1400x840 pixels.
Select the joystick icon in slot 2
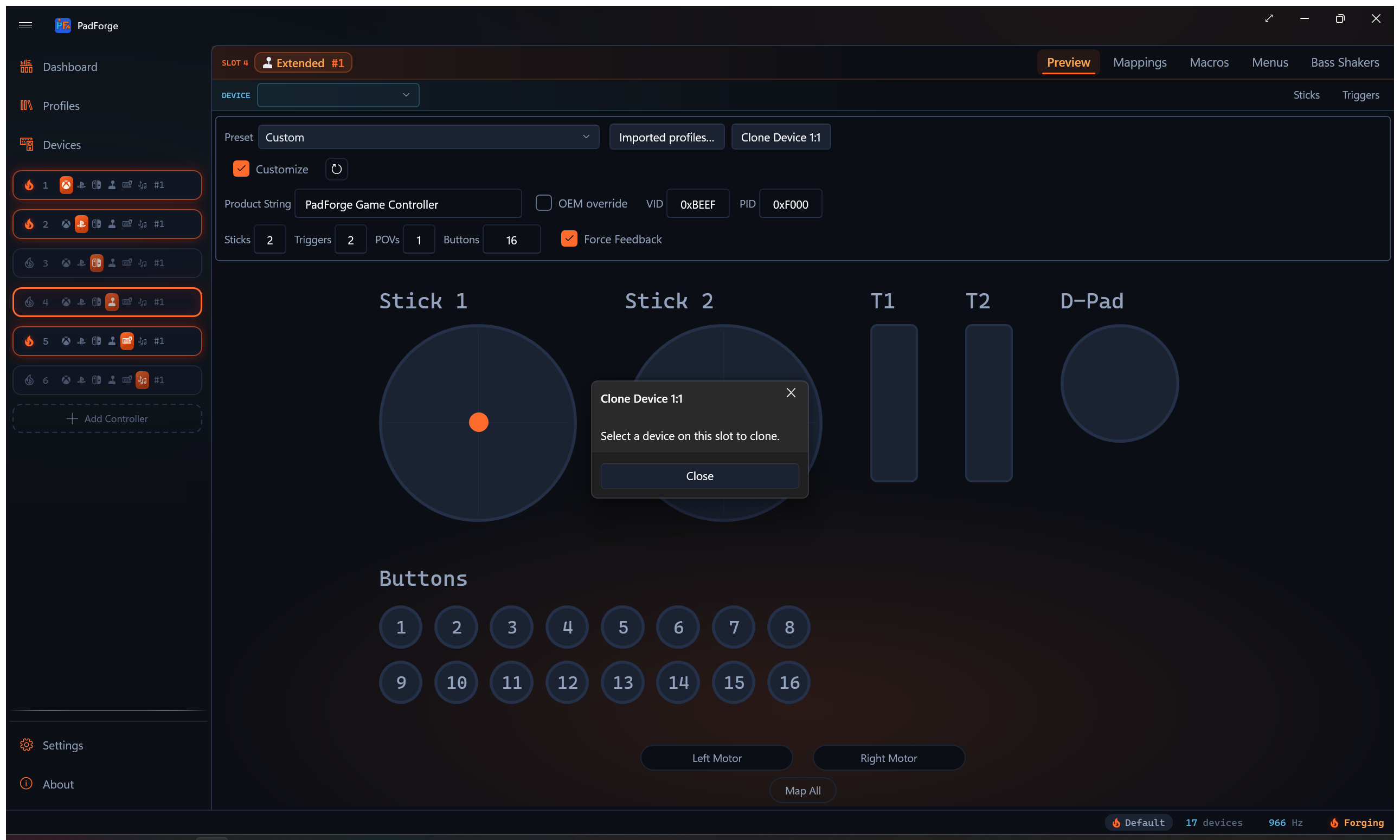tap(112, 224)
